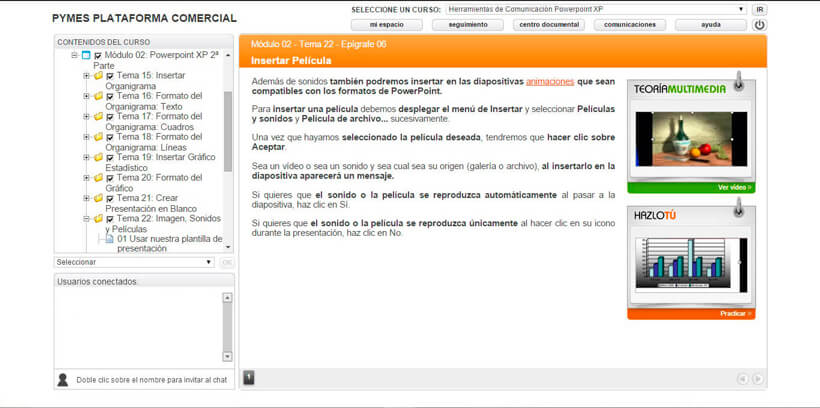Click the orange 'Practicar' button

(691, 314)
